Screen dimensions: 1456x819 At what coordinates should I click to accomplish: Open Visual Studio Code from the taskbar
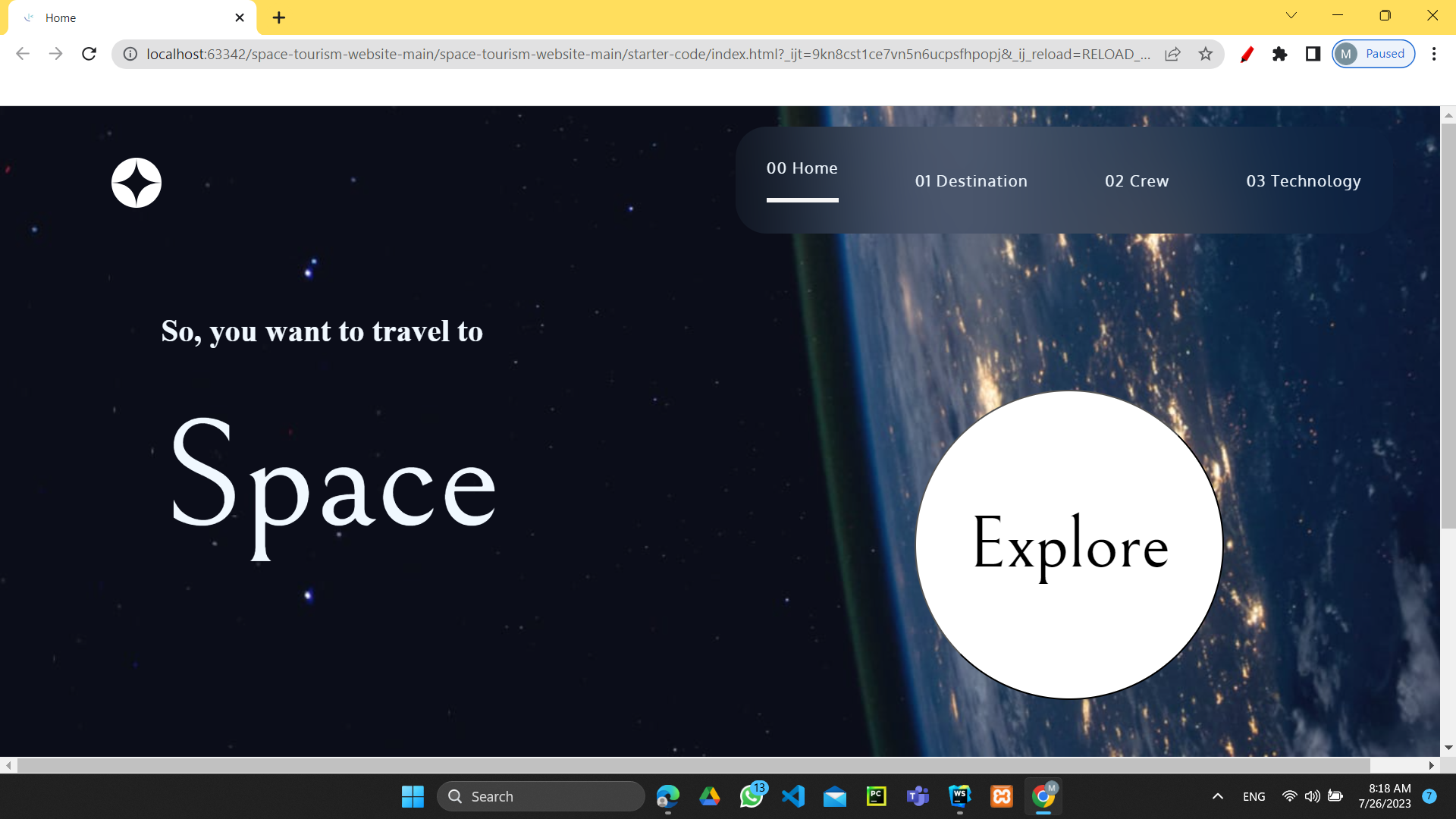[794, 796]
